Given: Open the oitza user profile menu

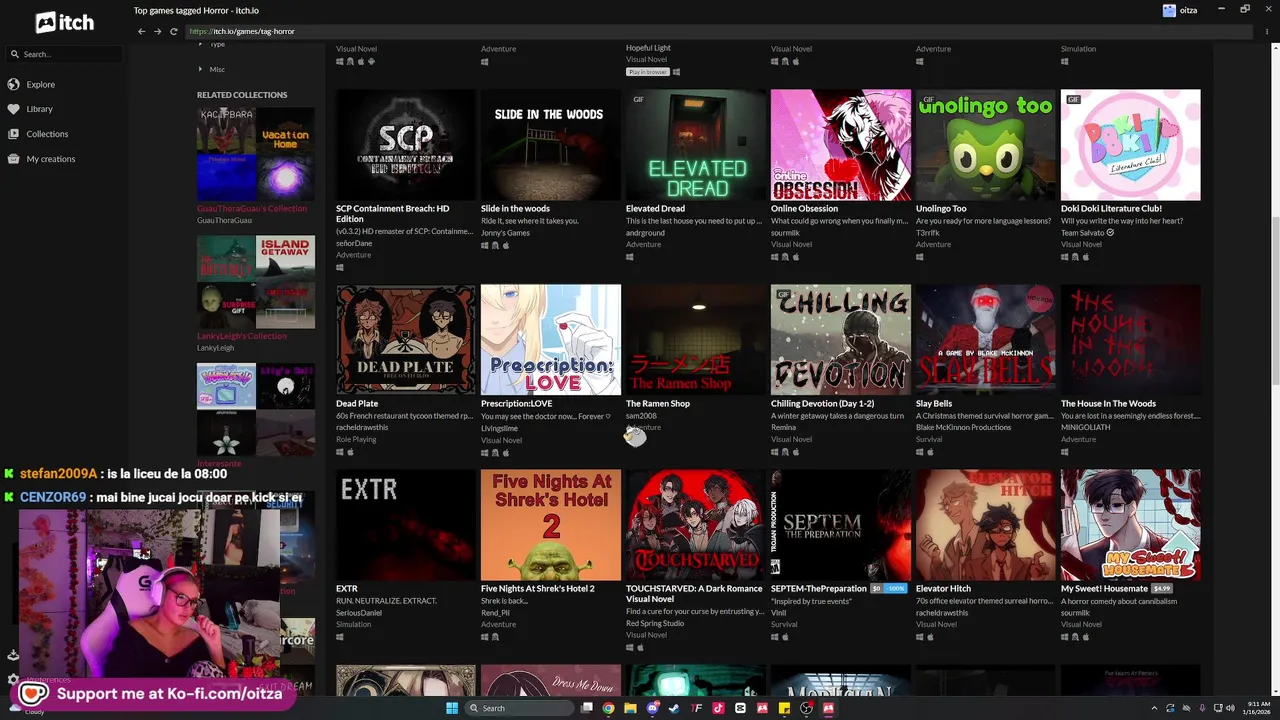Looking at the screenshot, I should [x=1180, y=10].
